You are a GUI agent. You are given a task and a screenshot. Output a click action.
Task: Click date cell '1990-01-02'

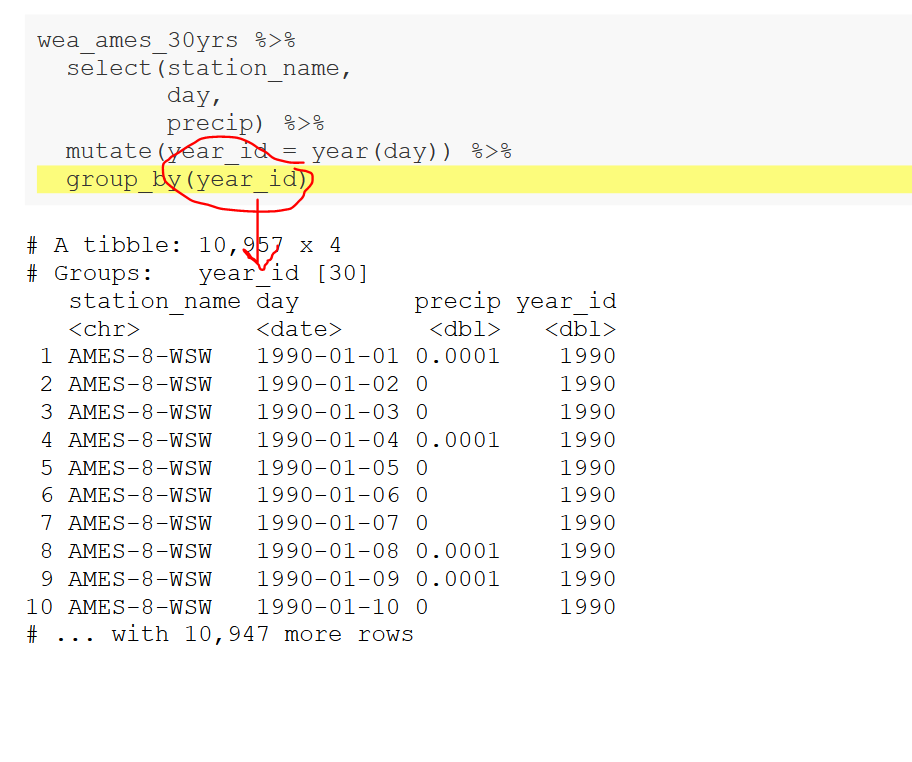(x=327, y=384)
